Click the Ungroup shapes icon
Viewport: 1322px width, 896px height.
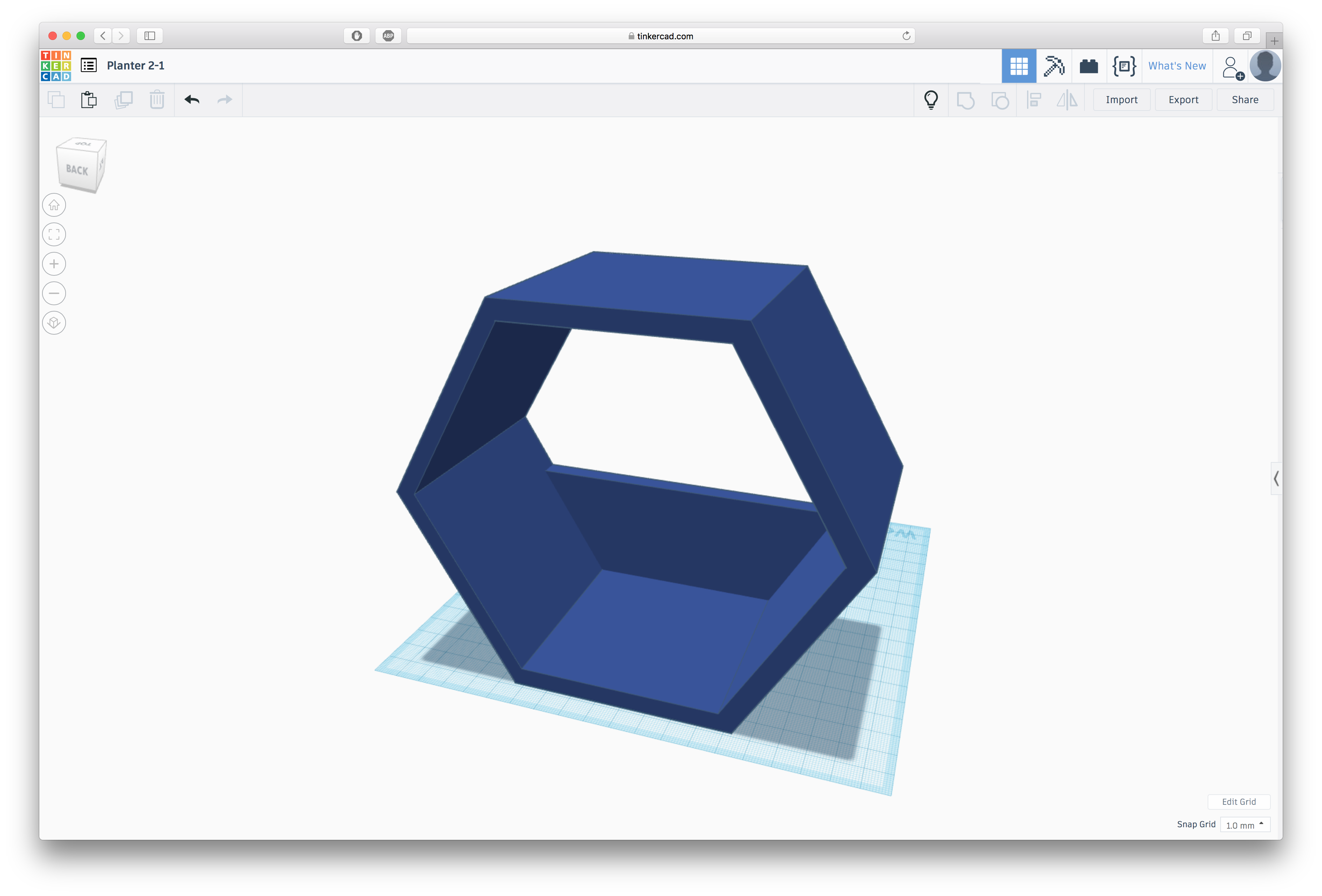pos(1000,100)
